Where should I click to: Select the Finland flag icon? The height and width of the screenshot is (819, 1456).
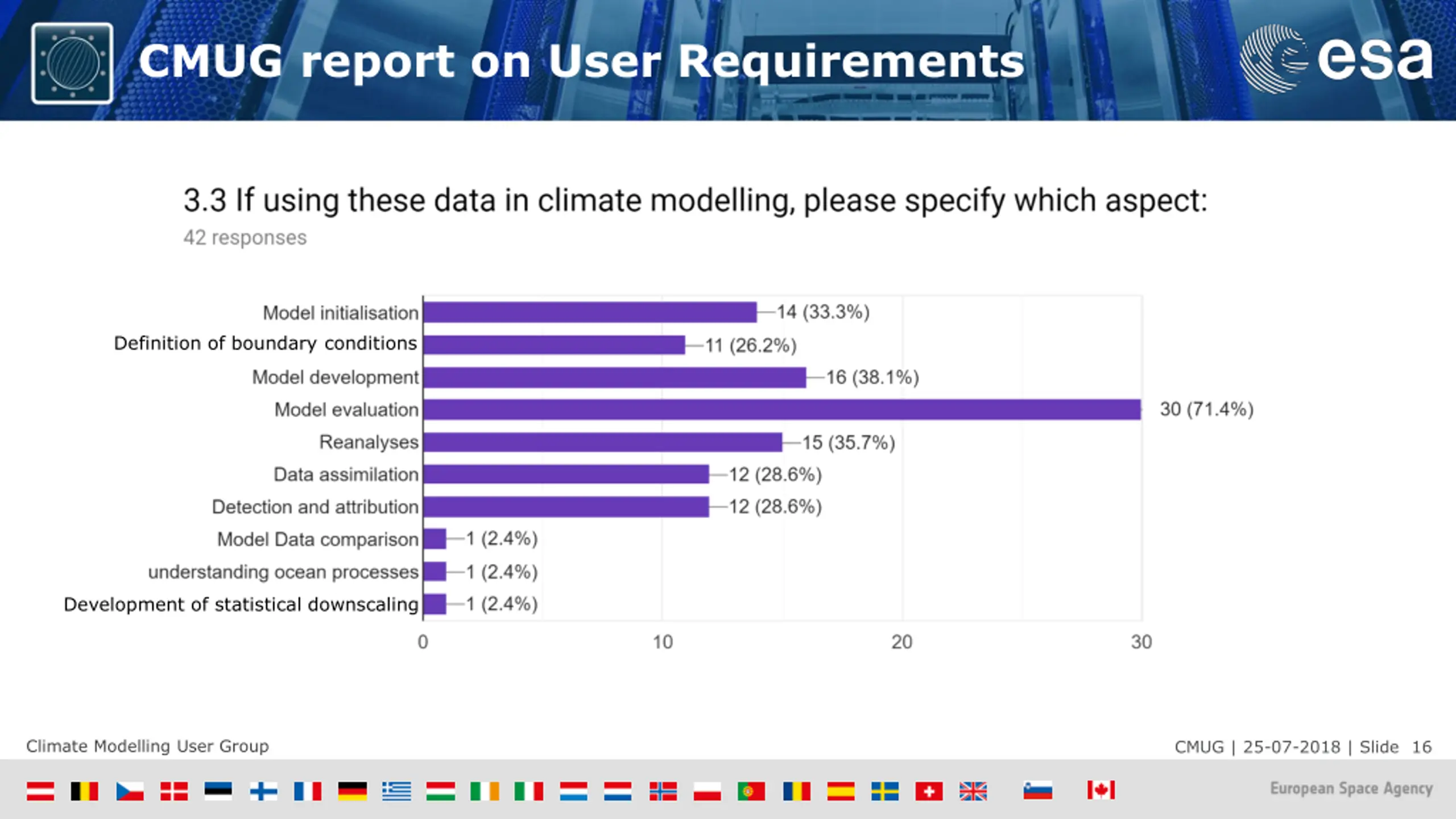point(263,791)
